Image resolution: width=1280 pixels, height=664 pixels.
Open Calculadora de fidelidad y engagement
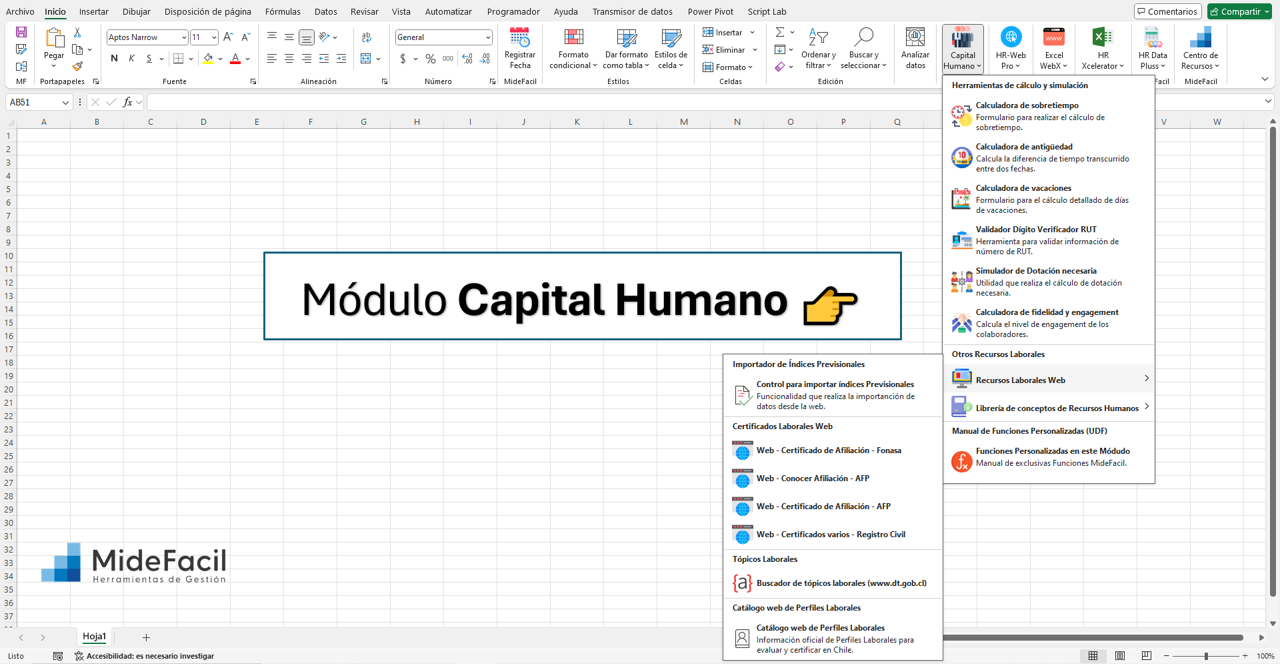(1048, 323)
